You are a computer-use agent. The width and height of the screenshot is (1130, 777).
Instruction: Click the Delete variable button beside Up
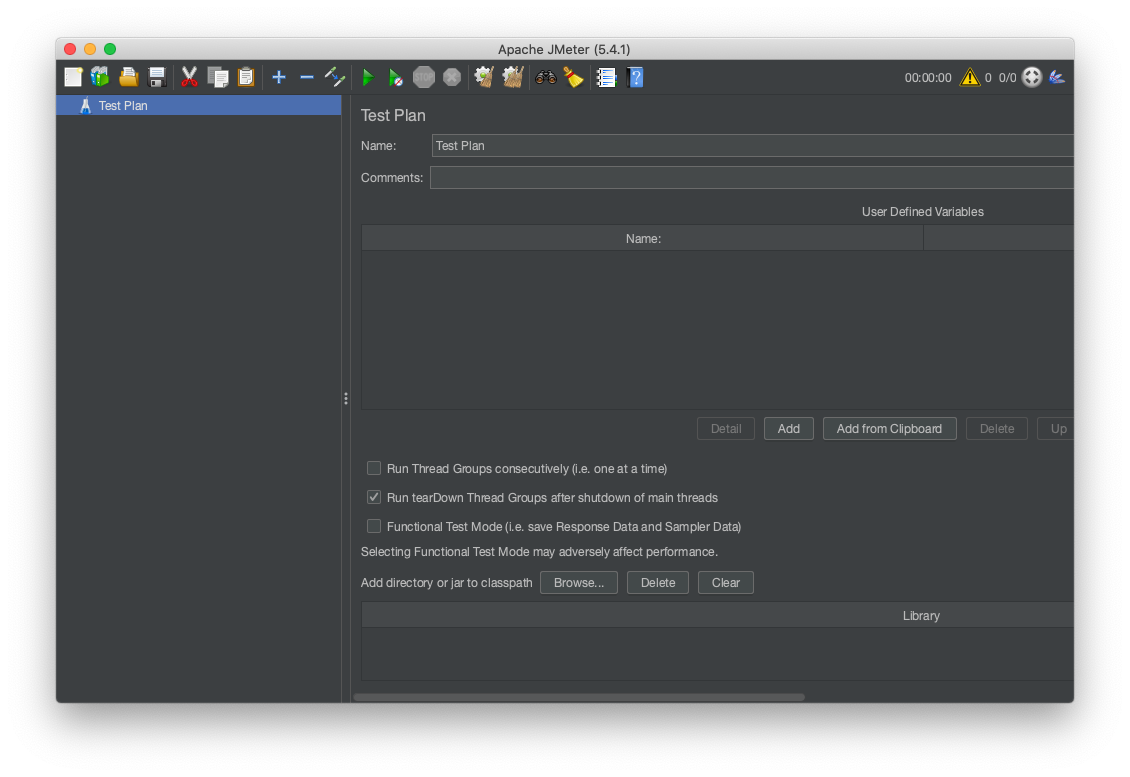(997, 429)
